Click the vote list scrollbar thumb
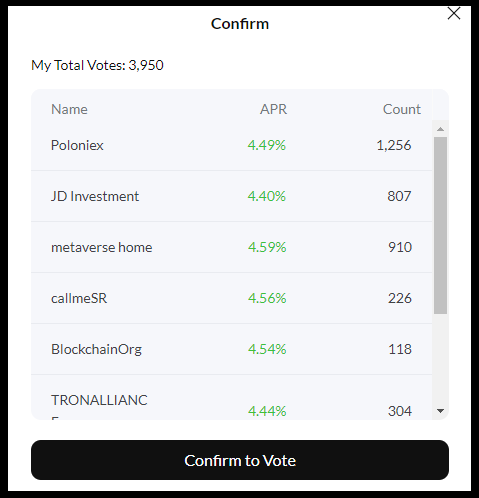Screen dimensions: 479x498 click(x=440, y=225)
